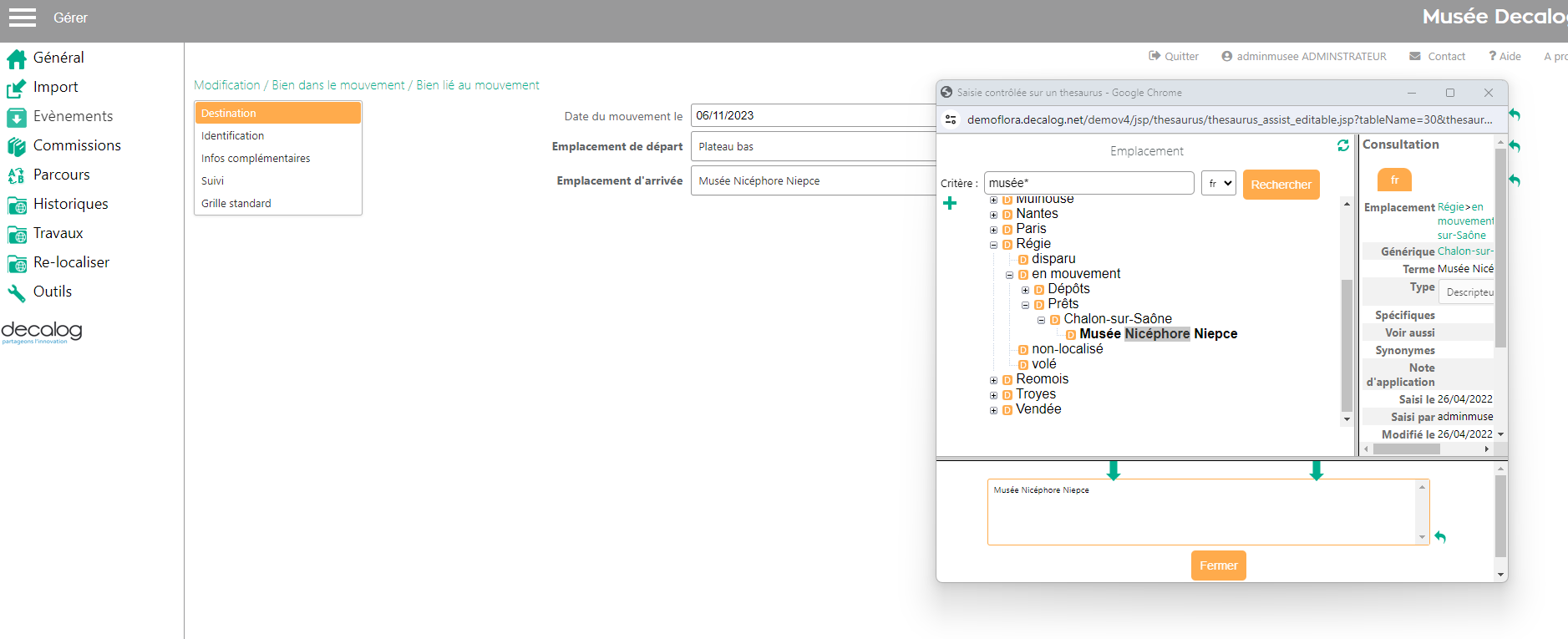Click the Outils wrench icon
The image size is (1568, 639).
coord(17,292)
